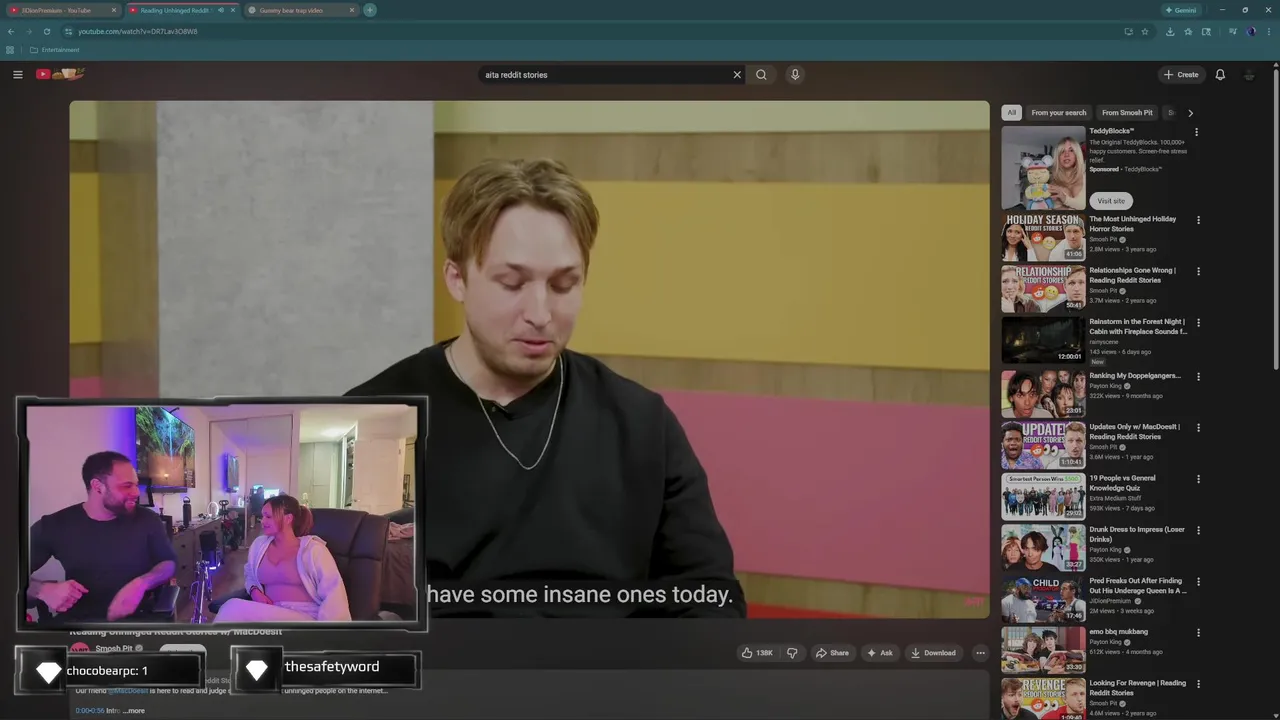
Task: Open the YouTube hamburger guide menu
Action: 17,74
